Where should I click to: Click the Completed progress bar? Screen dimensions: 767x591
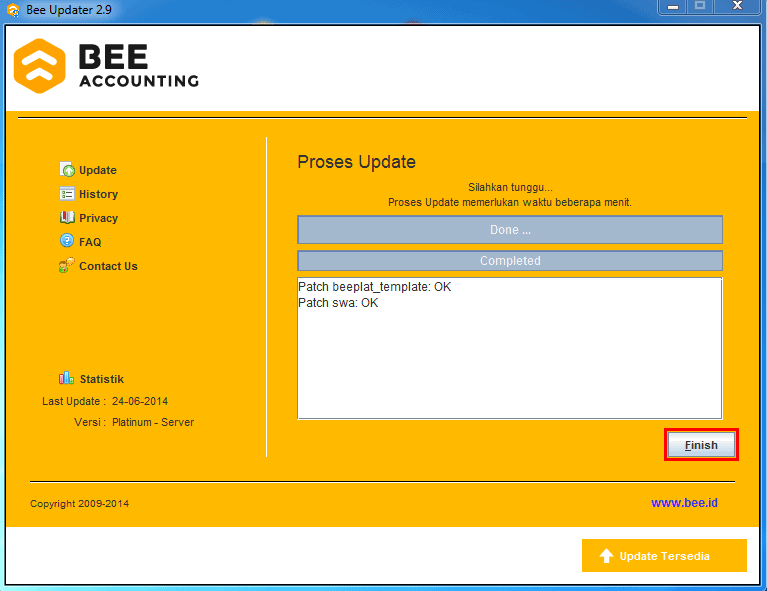[x=510, y=261]
